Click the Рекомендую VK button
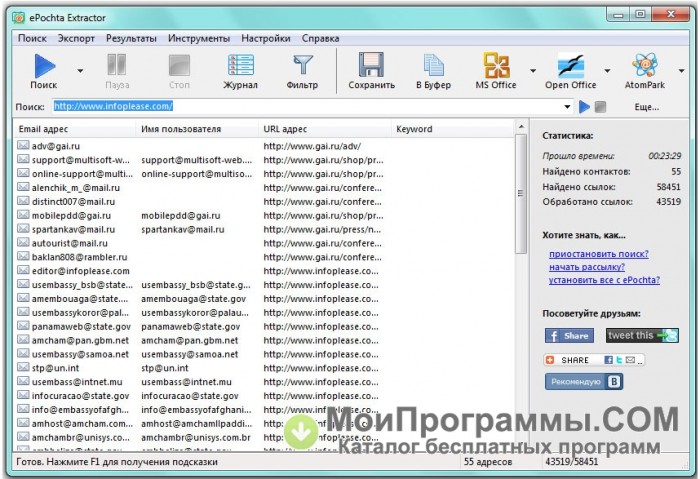700x479 pixels. click(x=584, y=382)
